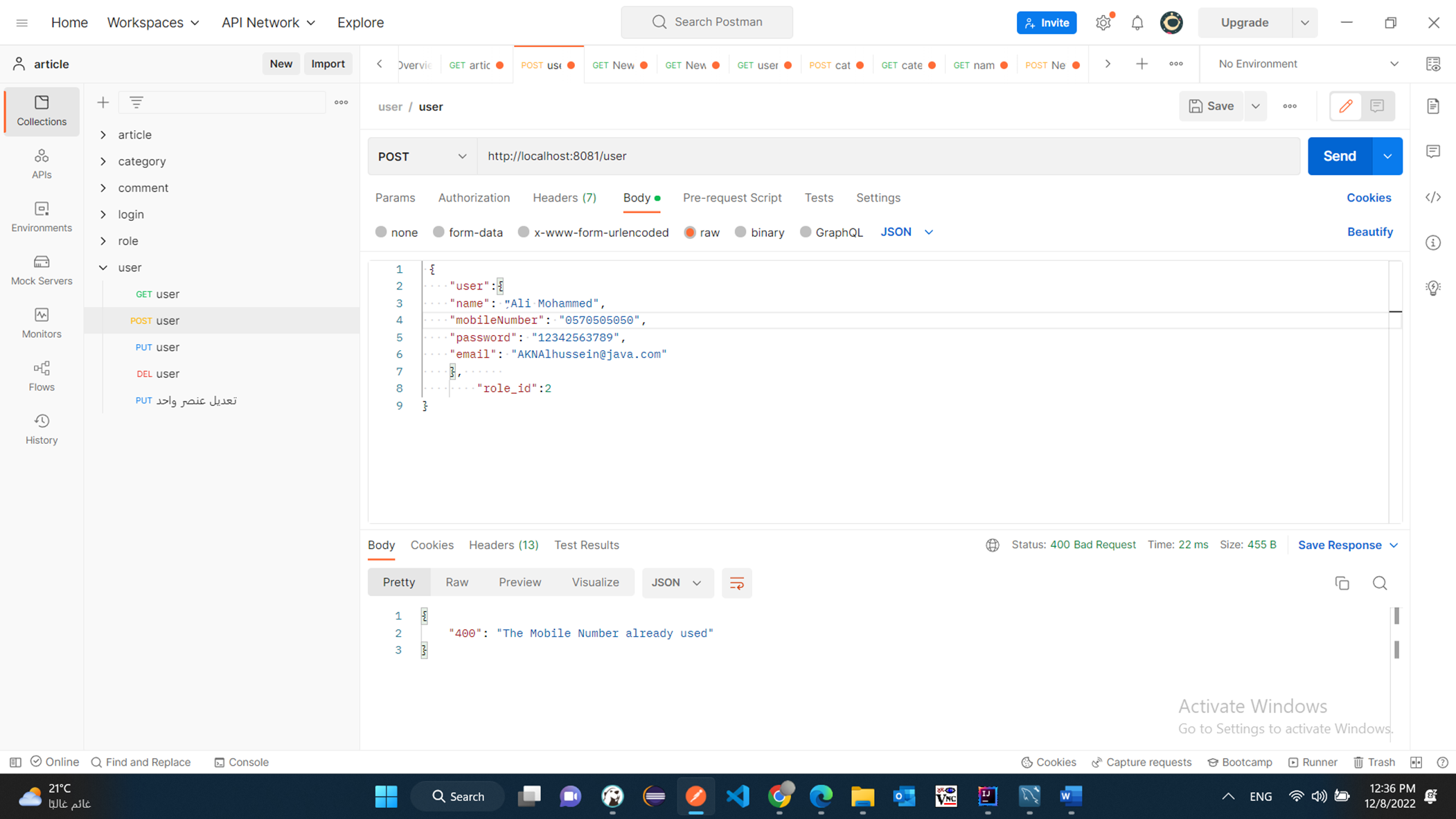Expand the category collection
This screenshot has width=1456, height=819.
tap(103, 161)
